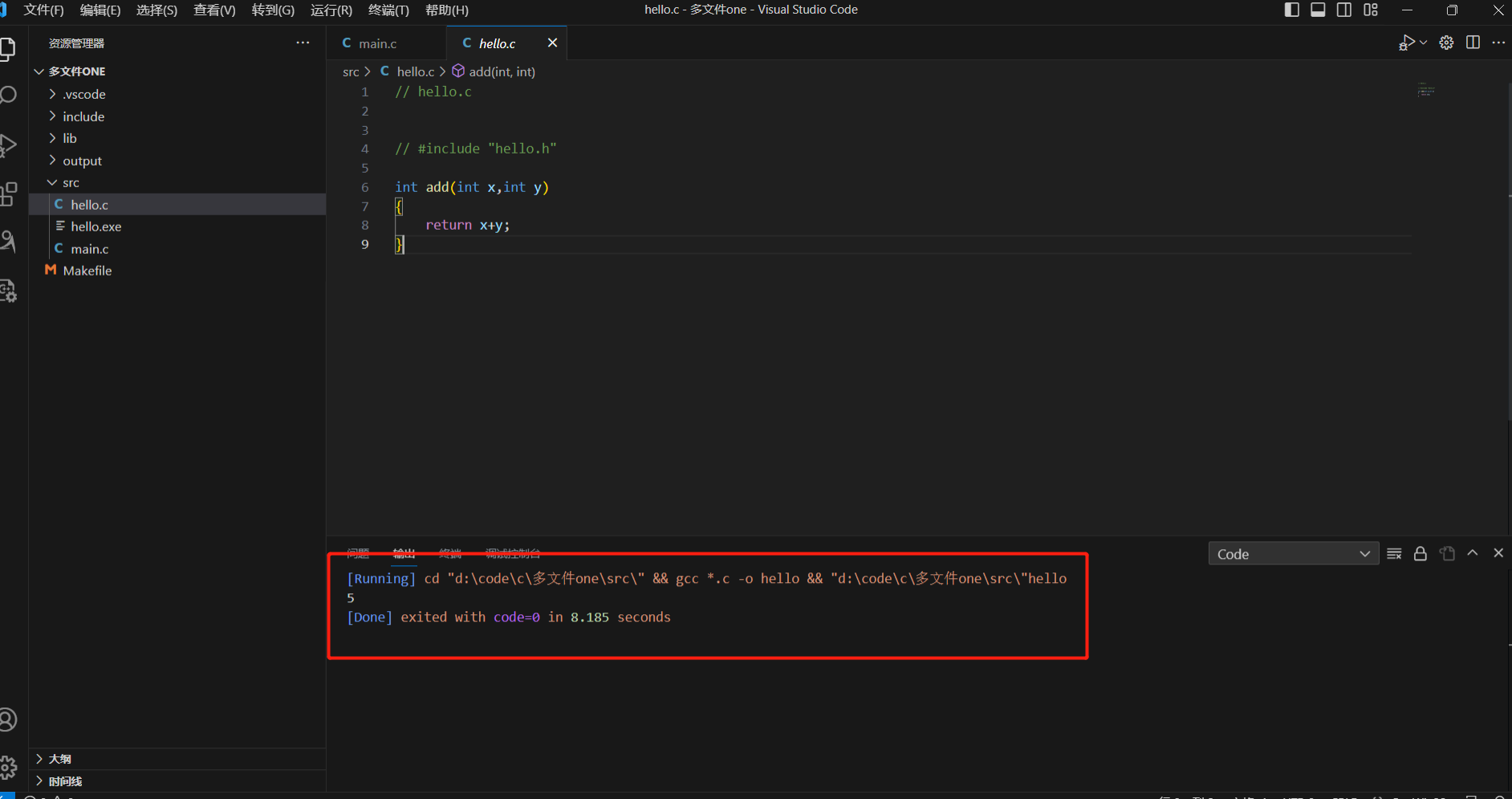The image size is (1512, 799).
Task: Open the Extensions view in the activity bar
Action: click(7, 194)
